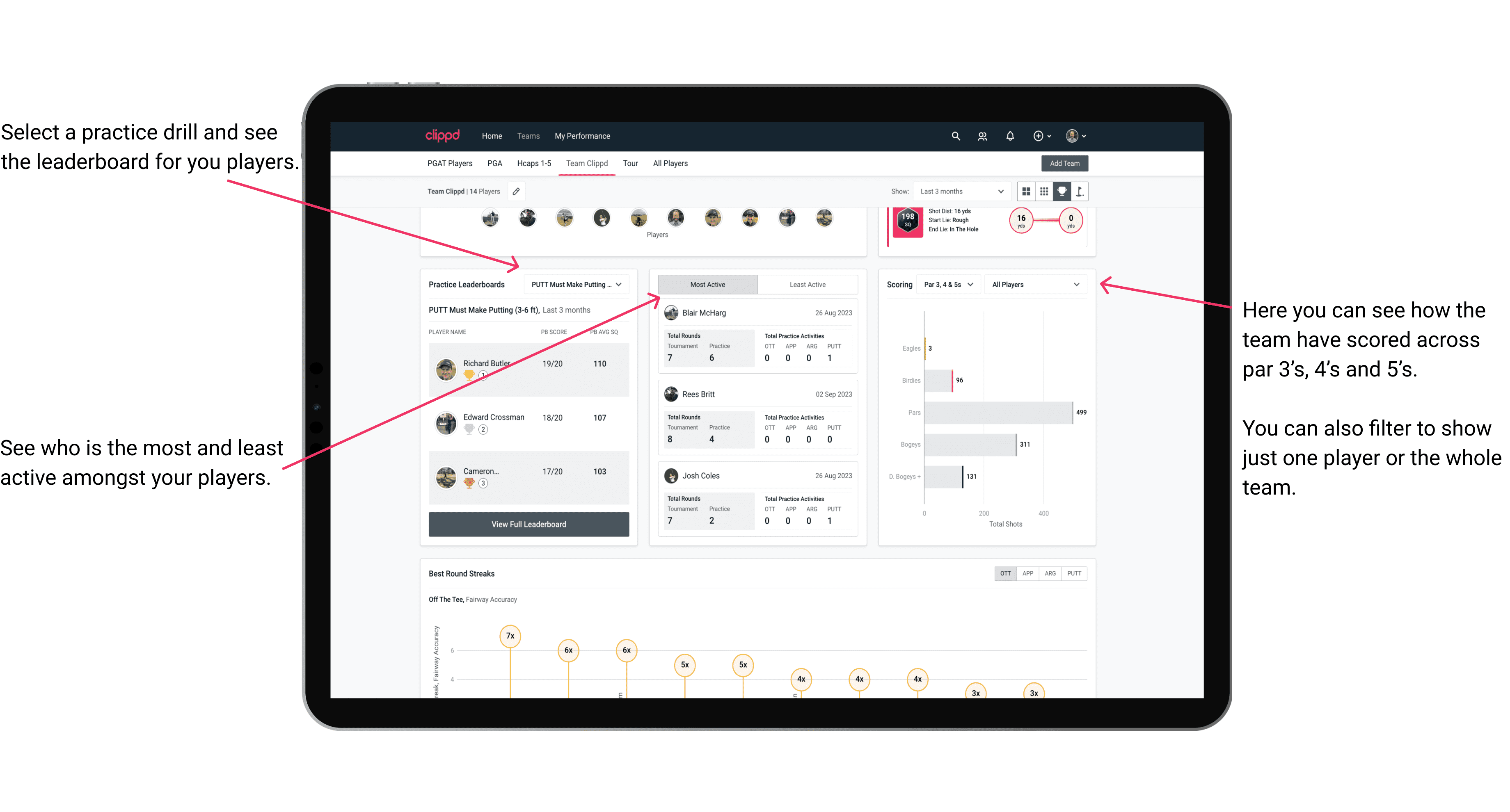Click the View Full Leaderboard button
This screenshot has height=812, width=1510.
(529, 524)
